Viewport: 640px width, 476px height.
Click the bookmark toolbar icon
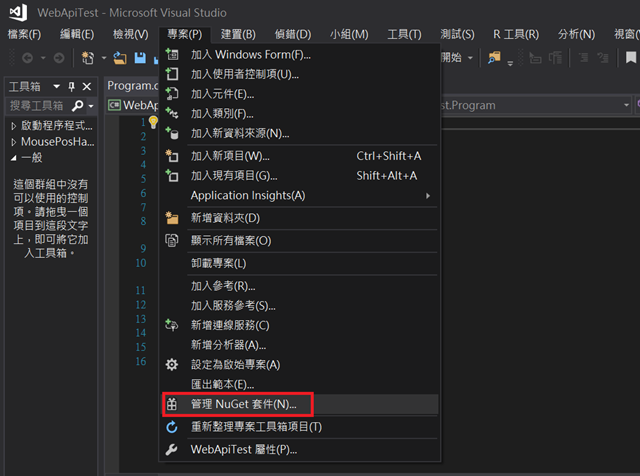[x=631, y=58]
